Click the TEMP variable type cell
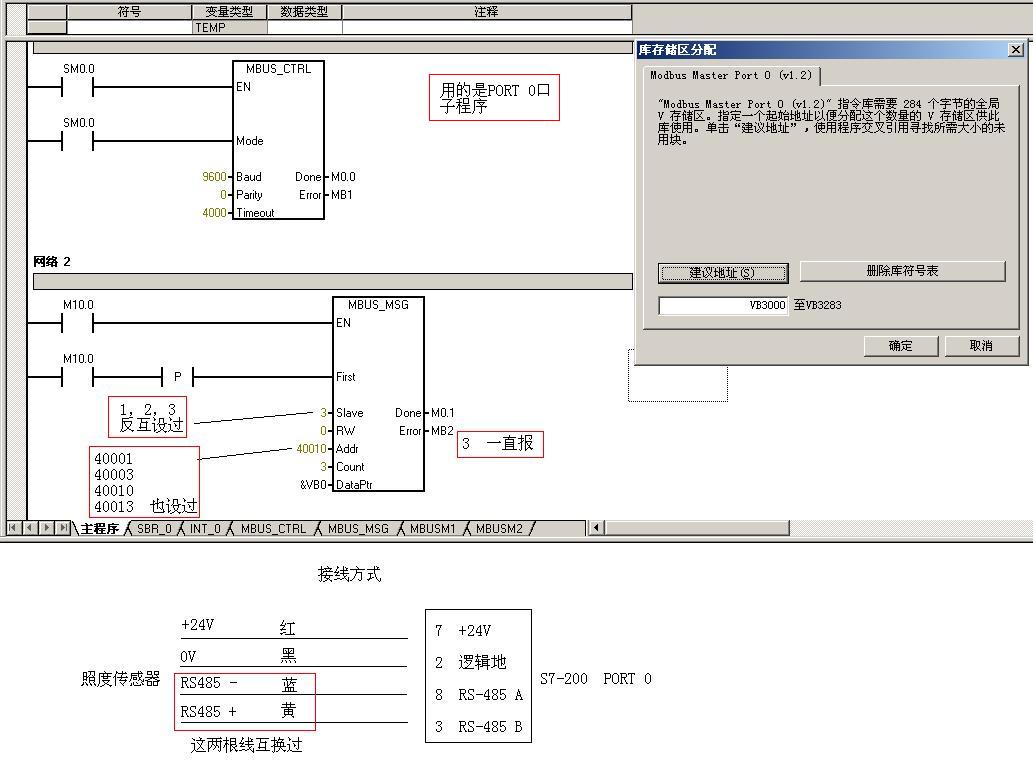Screen dimensions: 1033x767 coord(229,28)
